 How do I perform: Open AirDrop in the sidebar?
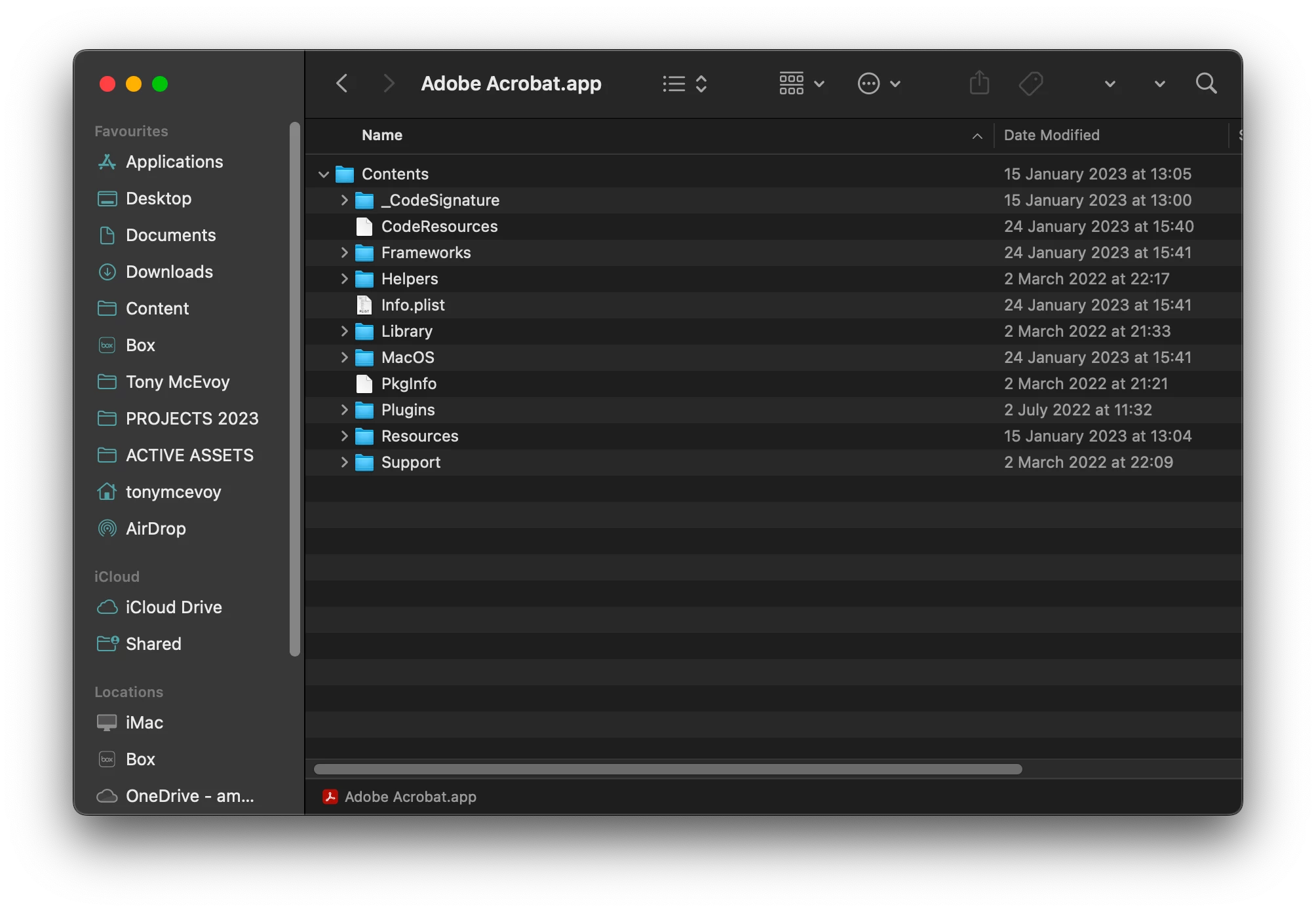(155, 528)
